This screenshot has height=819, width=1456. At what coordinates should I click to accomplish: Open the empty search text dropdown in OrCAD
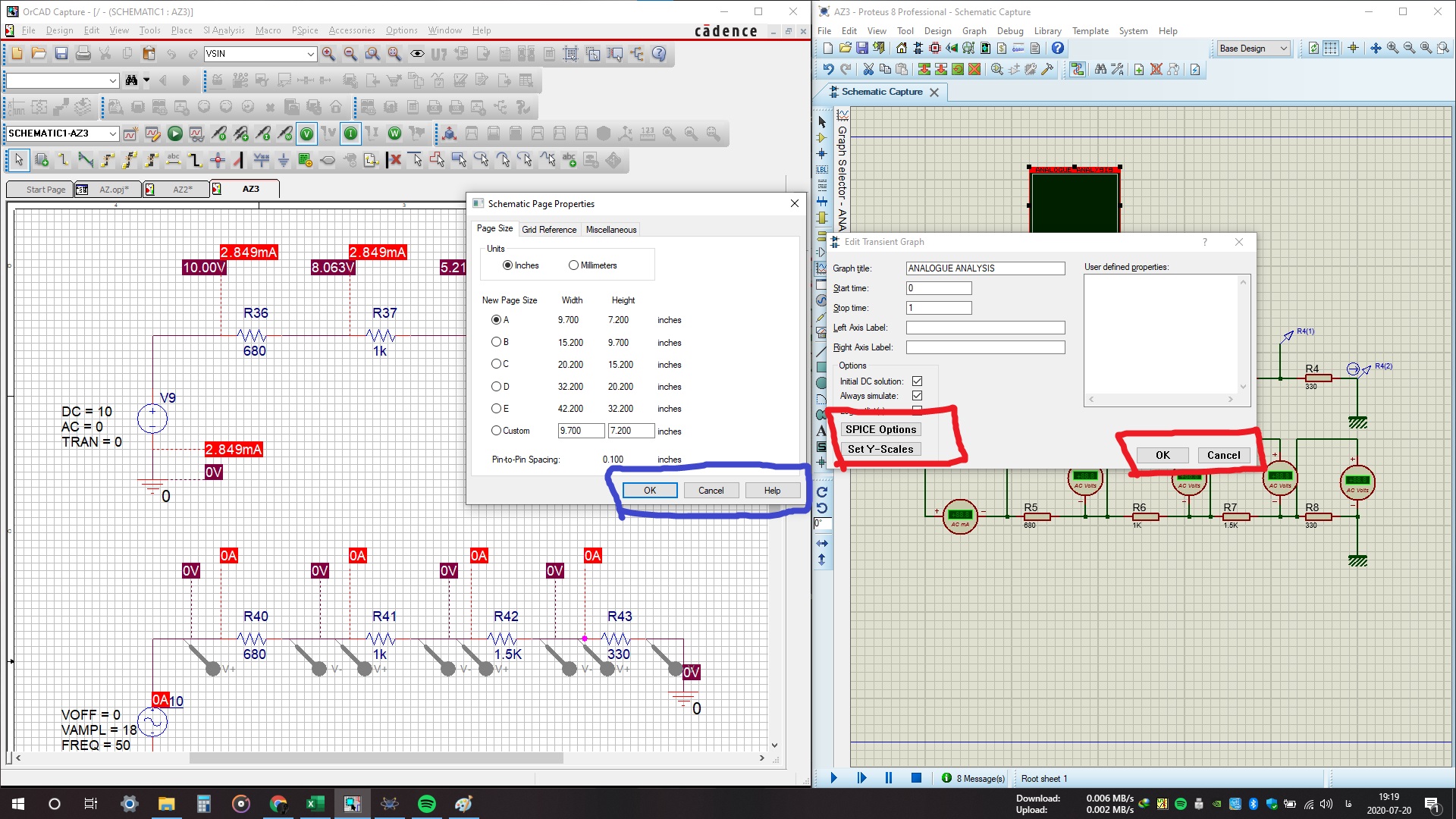point(113,80)
